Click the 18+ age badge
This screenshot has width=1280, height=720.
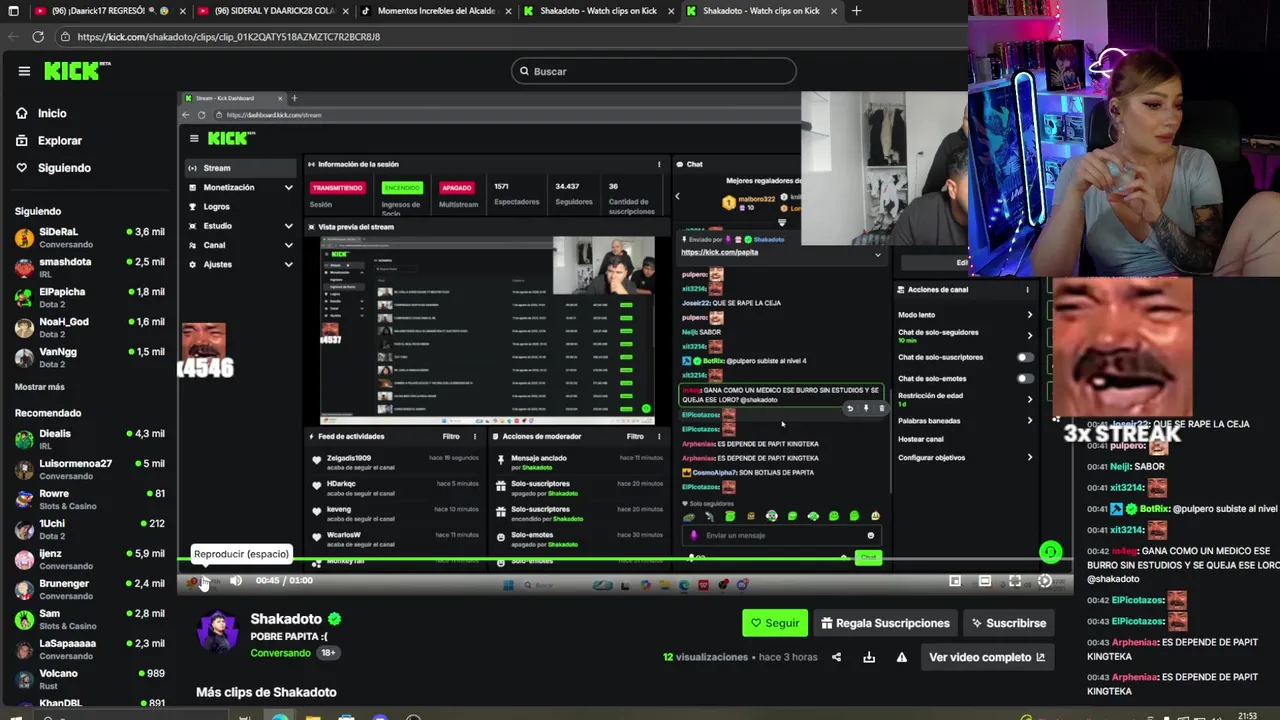pyautogui.click(x=328, y=653)
